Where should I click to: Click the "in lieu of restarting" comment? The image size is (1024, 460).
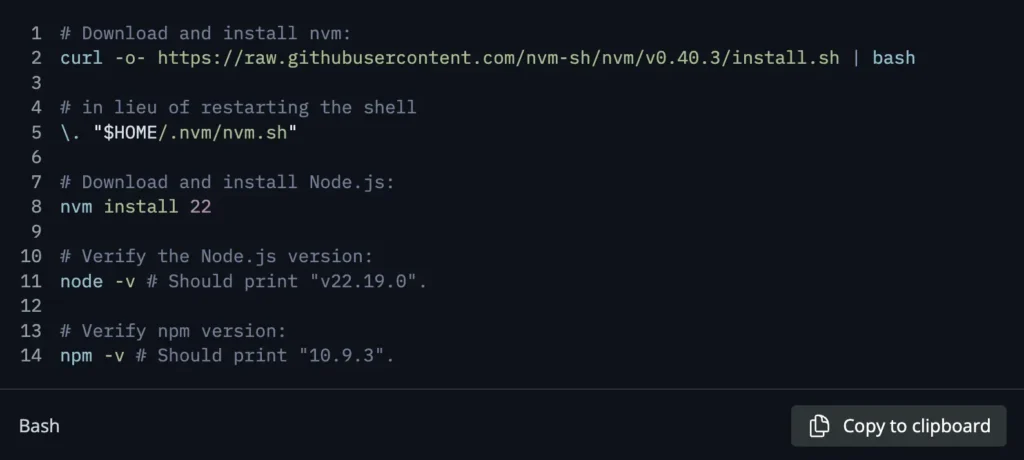[238, 107]
